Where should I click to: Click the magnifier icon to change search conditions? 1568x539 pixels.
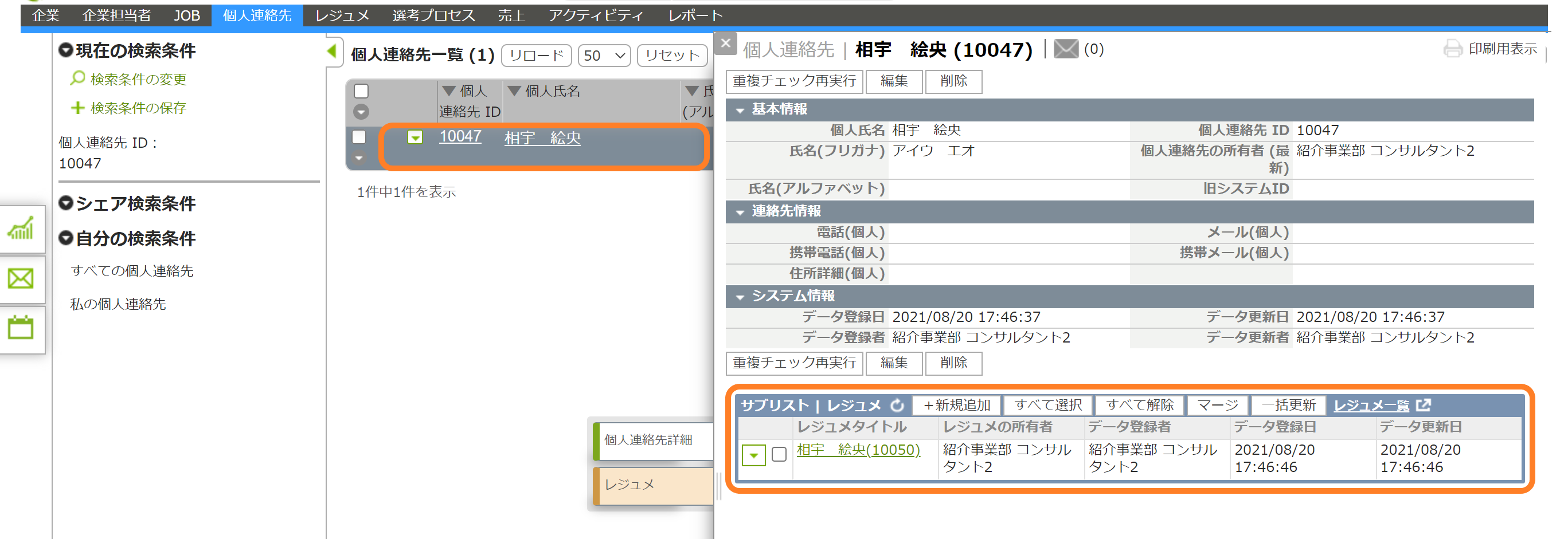pos(77,78)
